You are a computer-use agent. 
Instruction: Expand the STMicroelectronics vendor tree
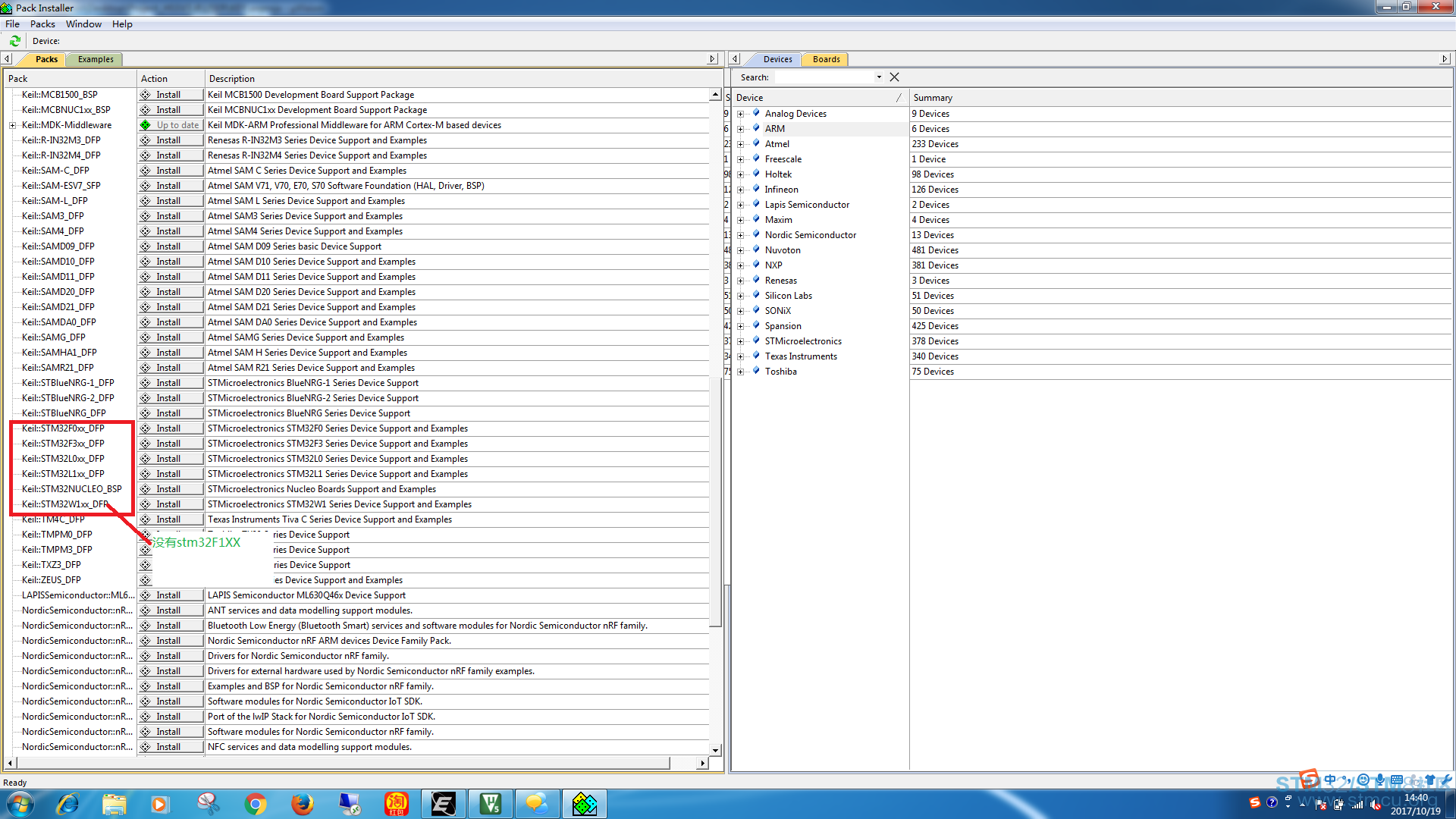pos(741,341)
